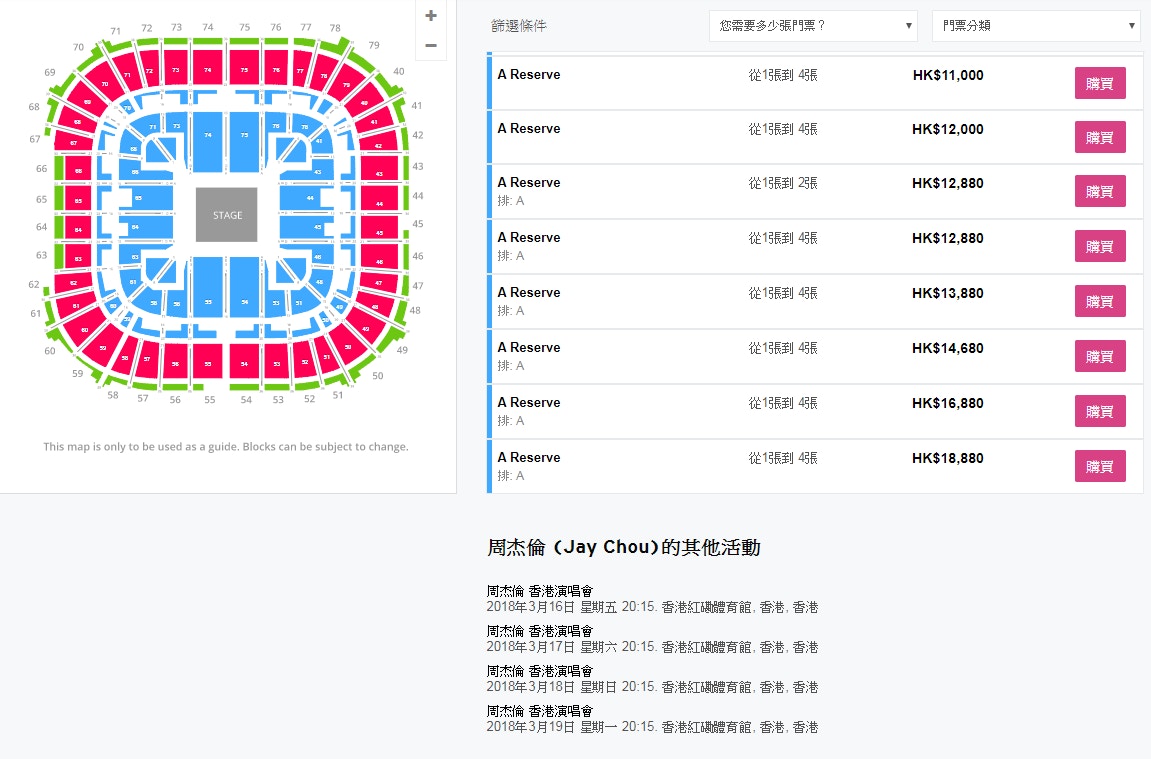Select the gray STAGE block on map
The width and height of the screenshot is (1151, 759).
(x=227, y=215)
